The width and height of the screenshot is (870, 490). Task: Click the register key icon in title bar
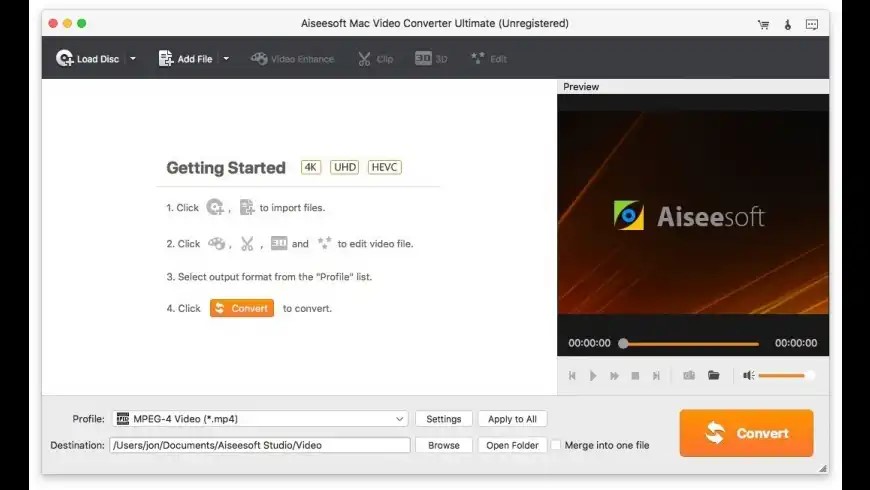click(787, 24)
